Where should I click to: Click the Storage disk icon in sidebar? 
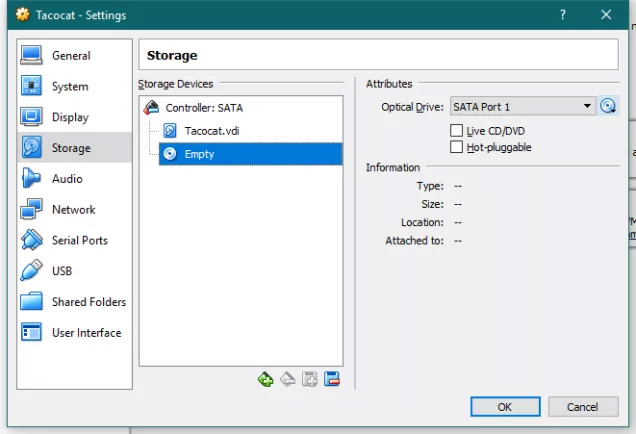point(31,147)
